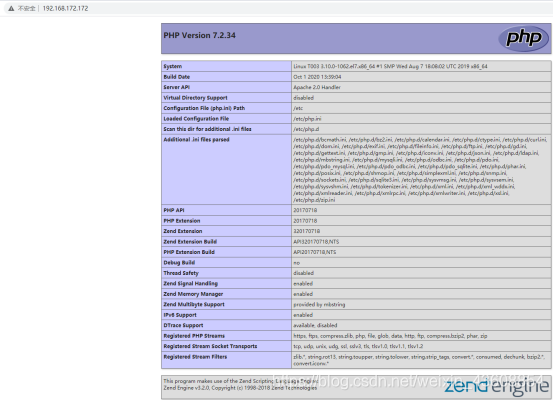Click the Loaded Configuration File label

tap(196, 119)
